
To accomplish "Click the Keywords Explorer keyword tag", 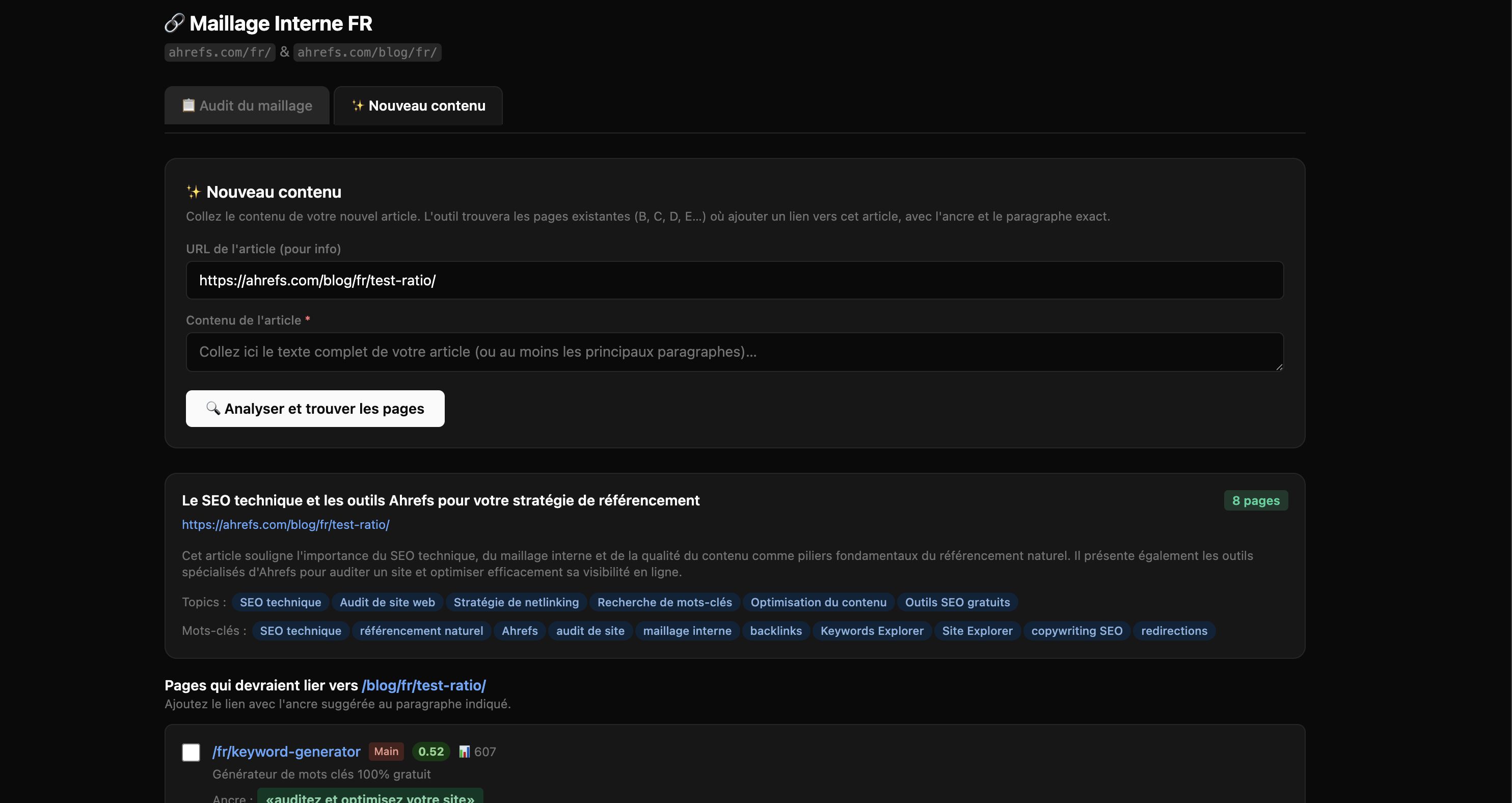I will (x=872, y=630).
